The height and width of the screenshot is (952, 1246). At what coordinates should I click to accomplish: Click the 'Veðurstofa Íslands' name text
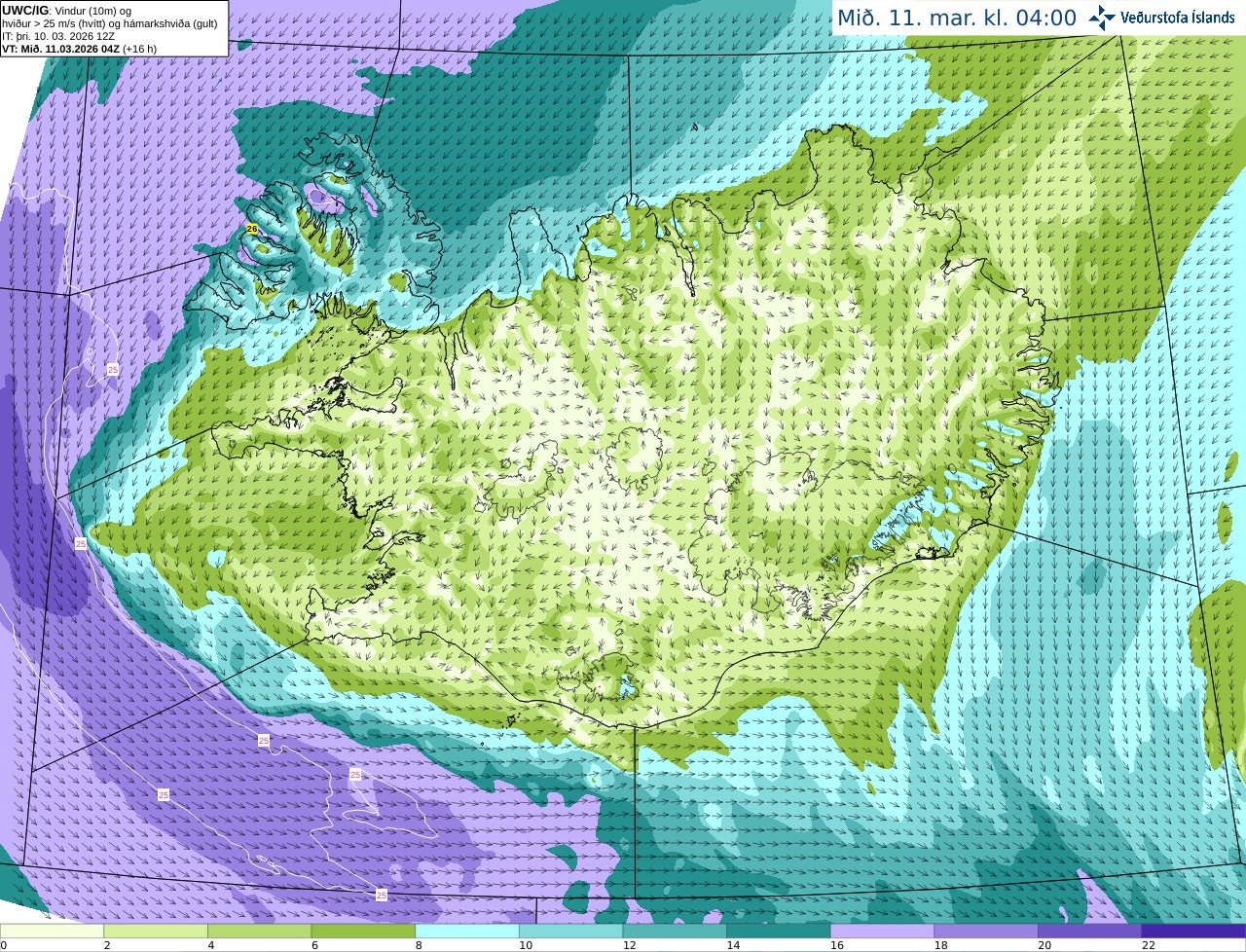coord(1178,18)
